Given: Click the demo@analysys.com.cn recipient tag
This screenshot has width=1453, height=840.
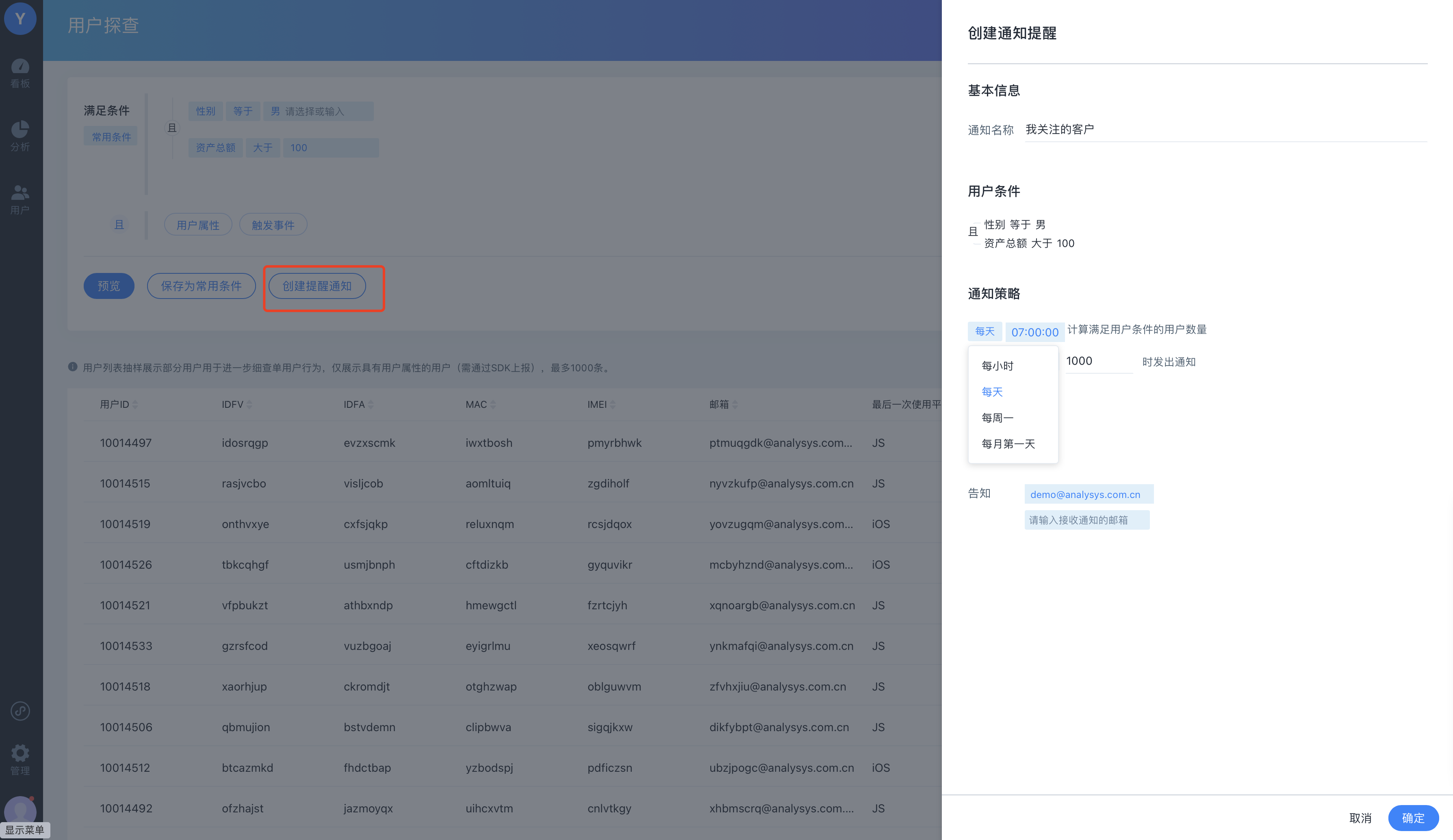Looking at the screenshot, I should (1089, 494).
